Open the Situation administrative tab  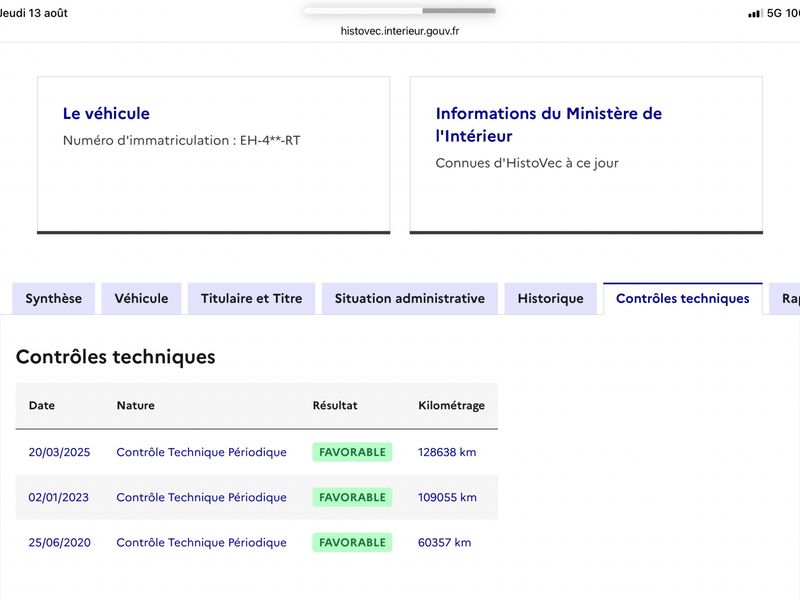410,298
